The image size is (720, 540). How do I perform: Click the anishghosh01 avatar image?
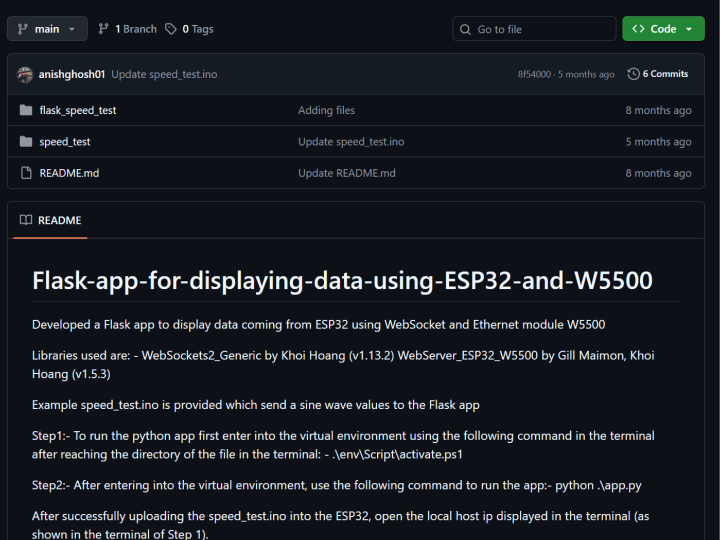click(x=26, y=74)
